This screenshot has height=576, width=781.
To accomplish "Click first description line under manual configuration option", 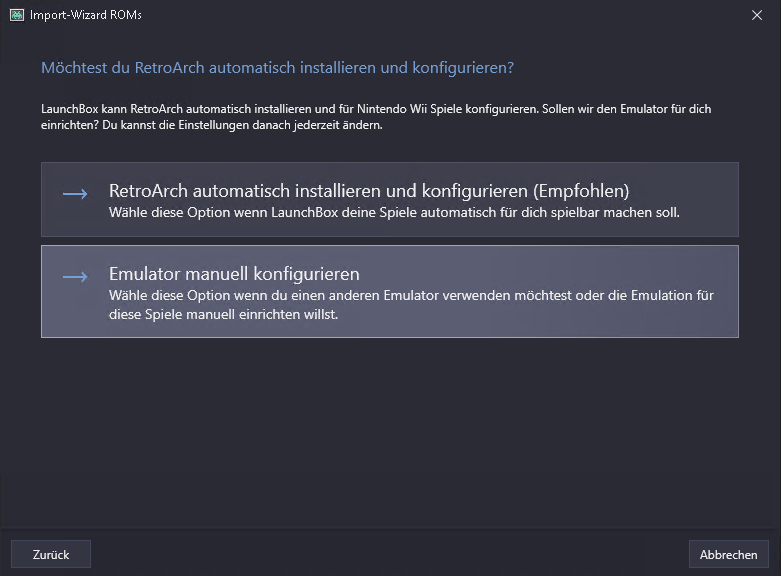I will 410,296.
